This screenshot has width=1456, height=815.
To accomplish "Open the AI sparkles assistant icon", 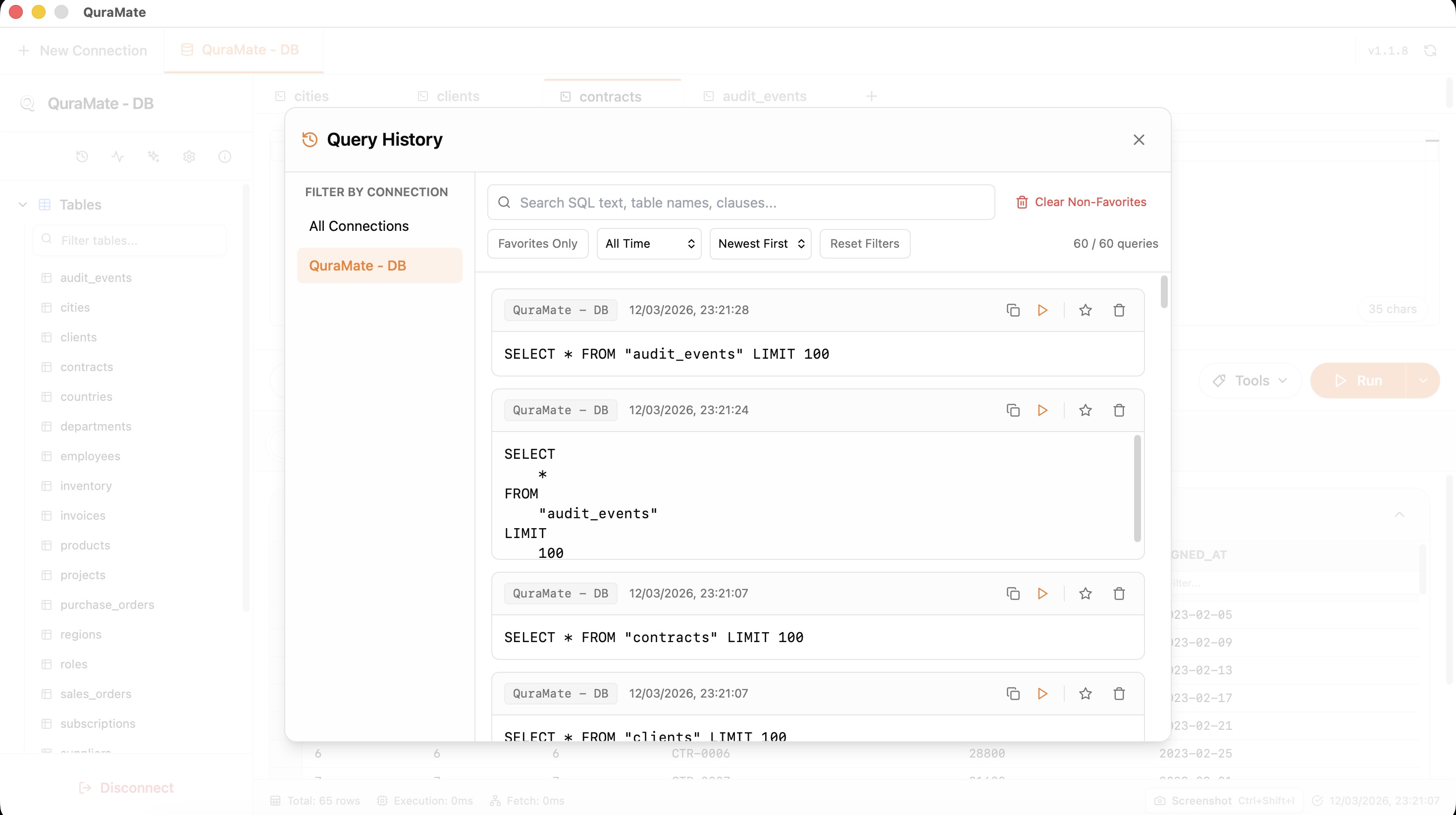I will tap(153, 156).
